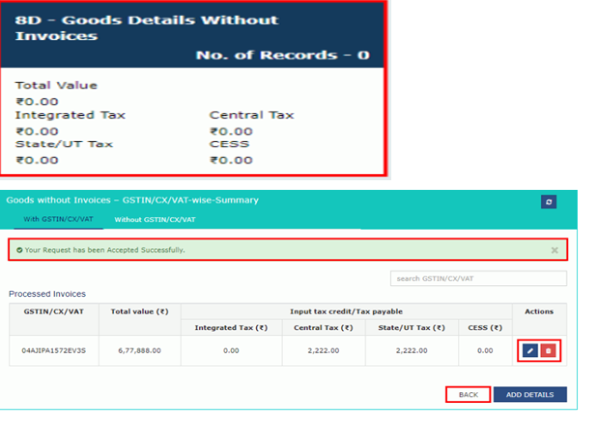Image resolution: width=600 pixels, height=431 pixels.
Task: Click the pencil edit icon in Actions
Action: (x=530, y=351)
